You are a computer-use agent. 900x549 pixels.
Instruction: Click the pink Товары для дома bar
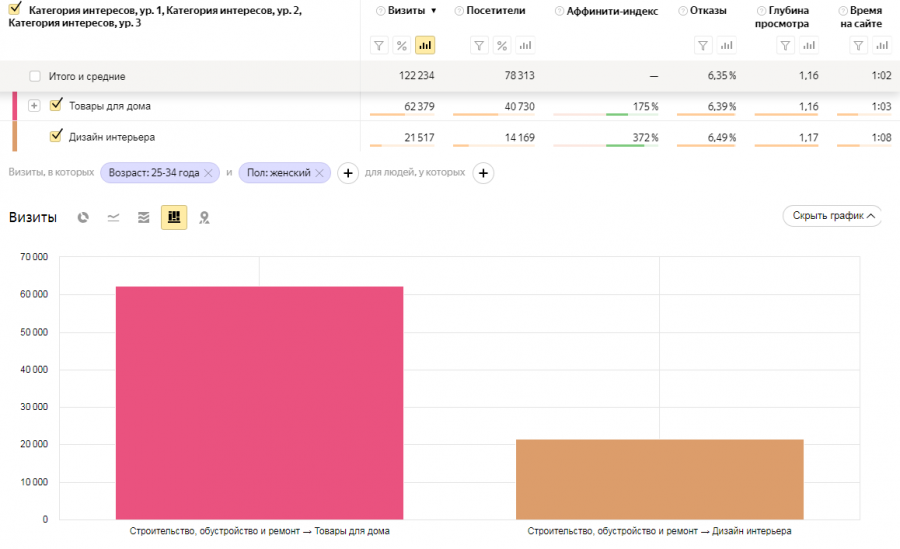tap(259, 402)
